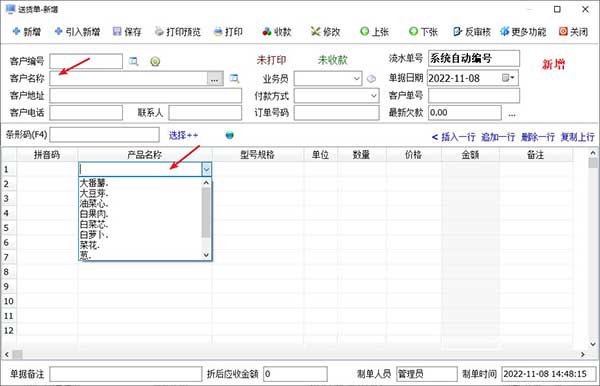Image resolution: width=600 pixels, height=386 pixels.
Task: Click the 打印 print button
Action: pos(228,32)
